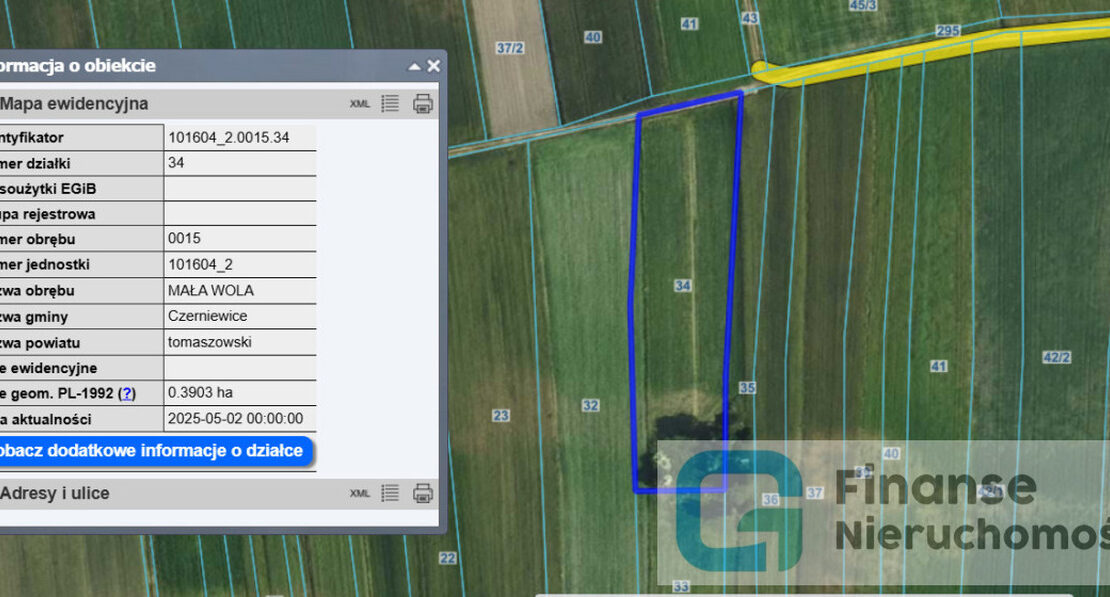Open list view icon in Mapa ewidencyjna

[390, 103]
